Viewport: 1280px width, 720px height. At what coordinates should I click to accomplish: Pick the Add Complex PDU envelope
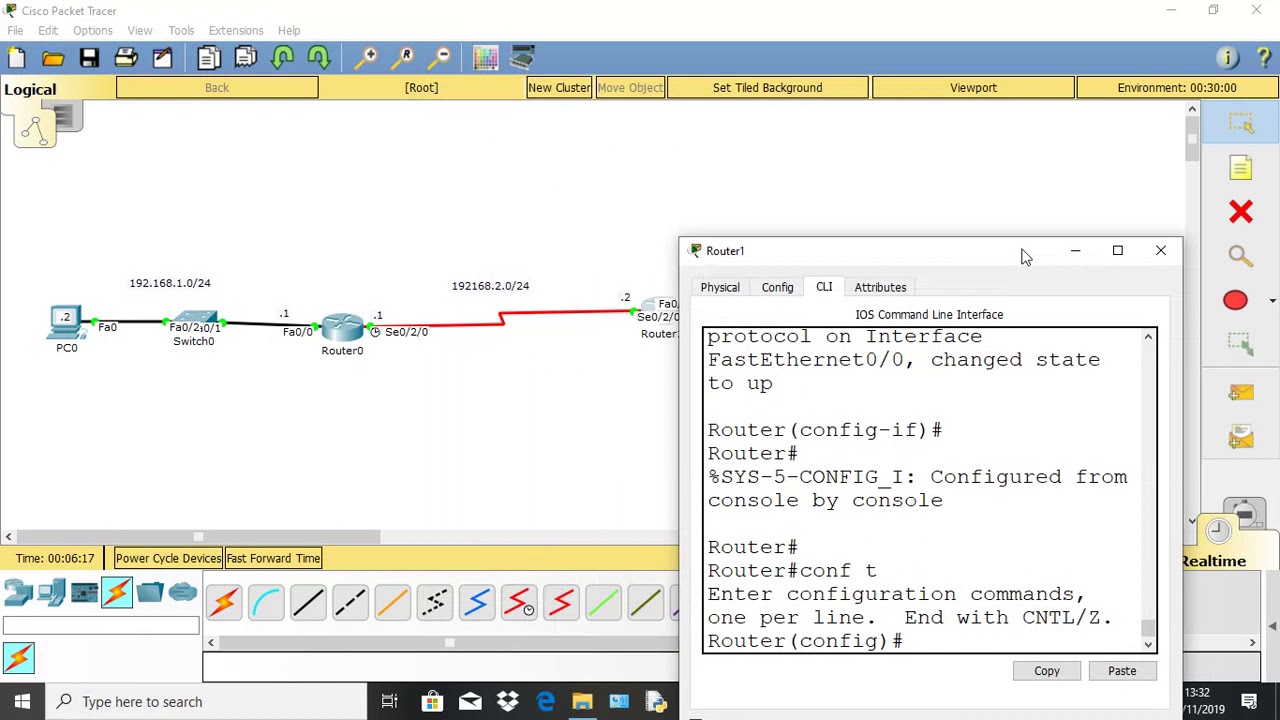coord(1241,437)
